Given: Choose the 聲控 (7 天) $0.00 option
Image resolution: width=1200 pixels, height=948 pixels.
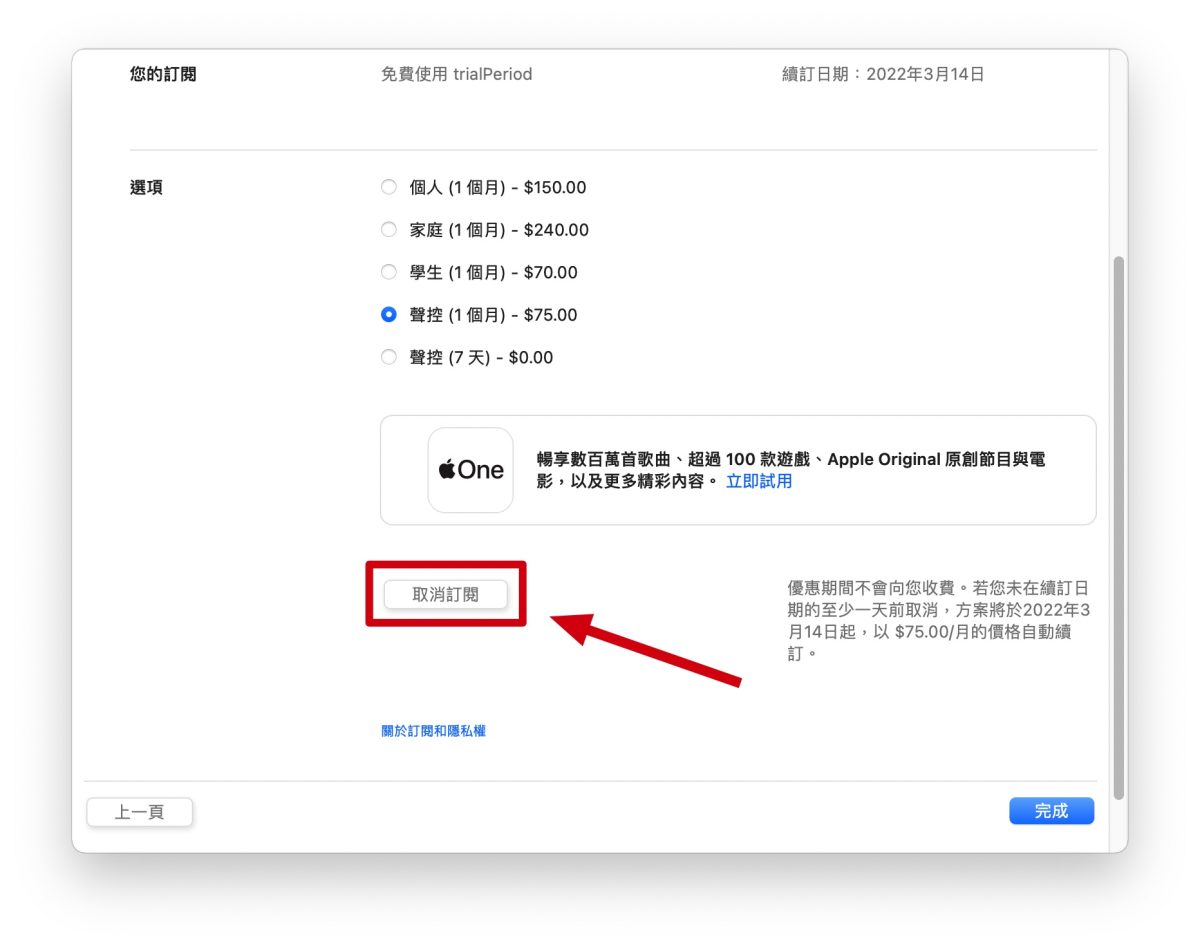Looking at the screenshot, I should click(389, 357).
